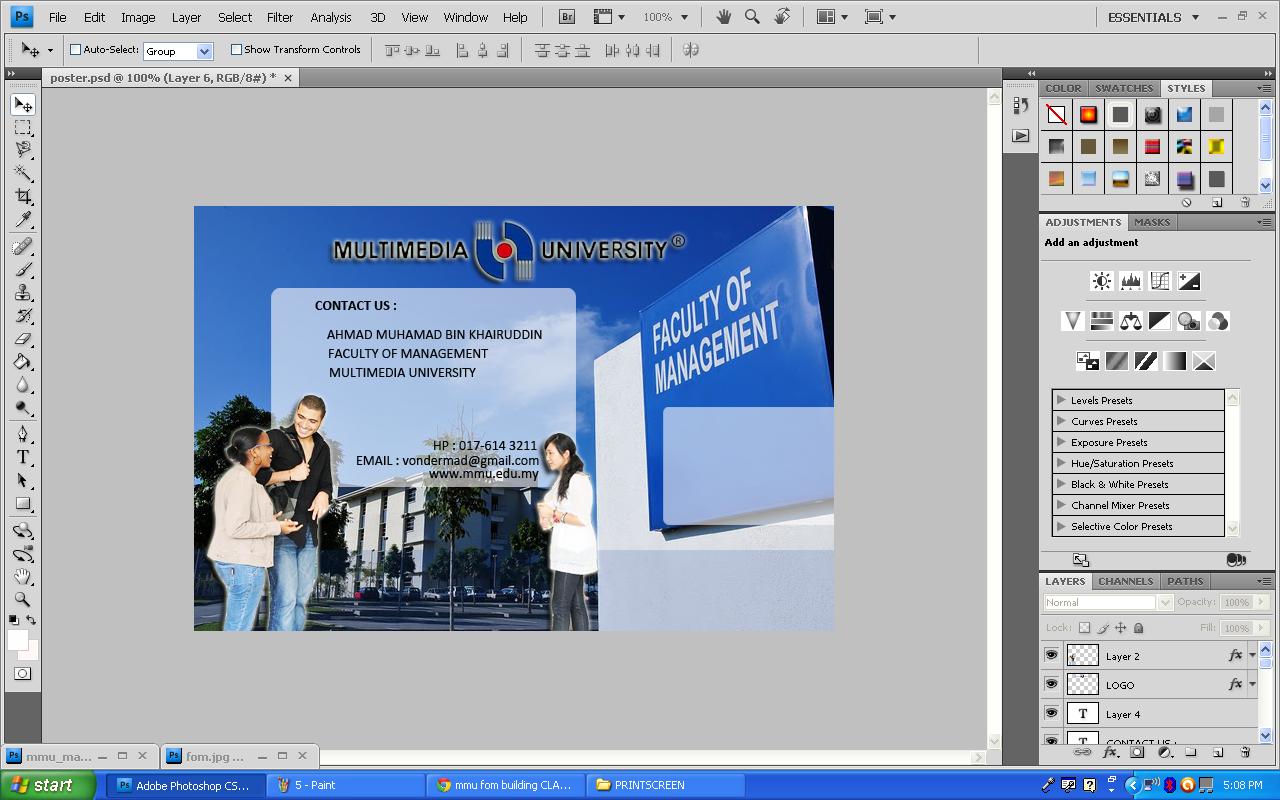Apply the no-style swatch in Styles
The width and height of the screenshot is (1280, 800).
1056,115
